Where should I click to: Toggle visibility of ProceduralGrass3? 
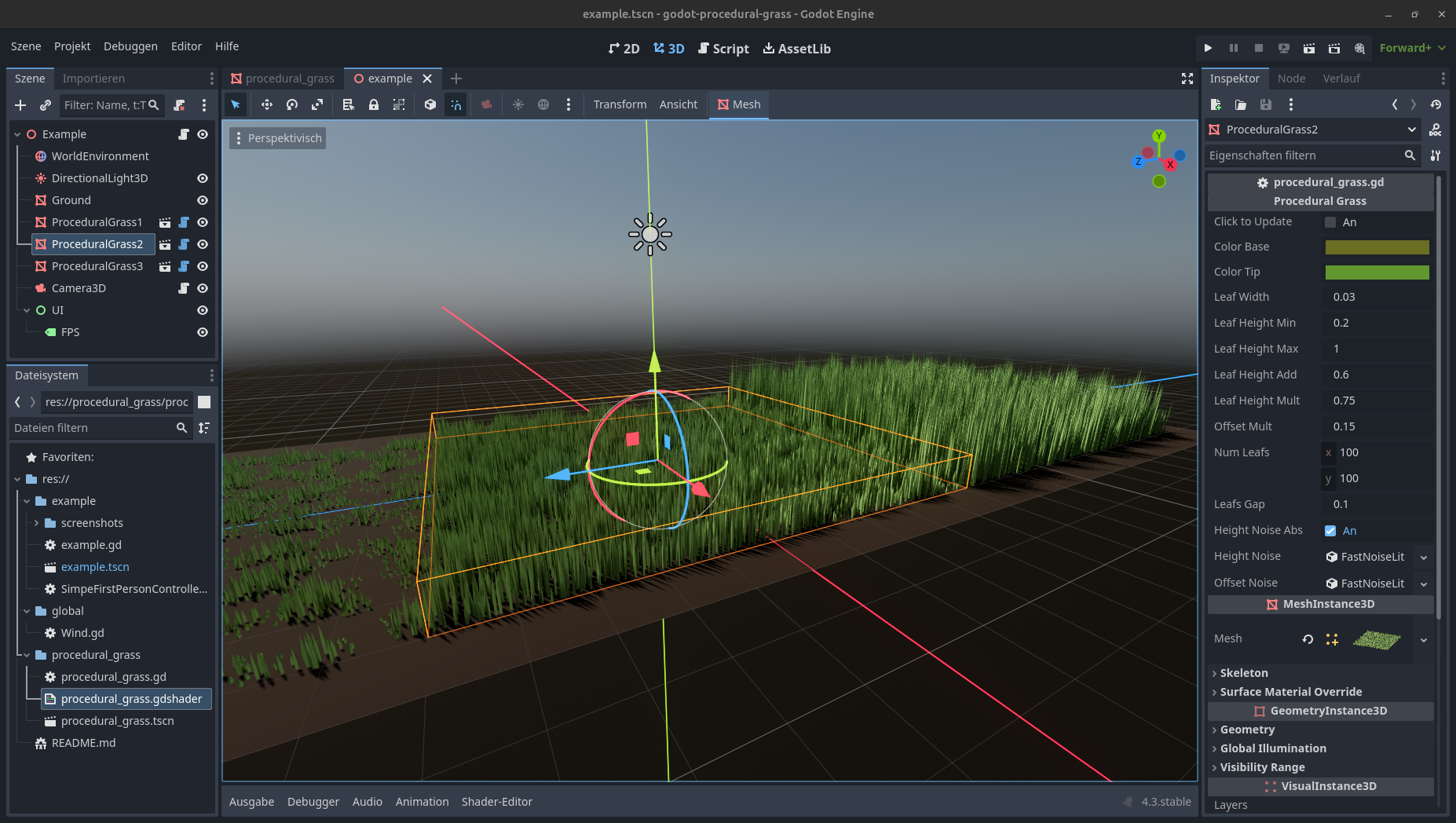click(x=203, y=266)
